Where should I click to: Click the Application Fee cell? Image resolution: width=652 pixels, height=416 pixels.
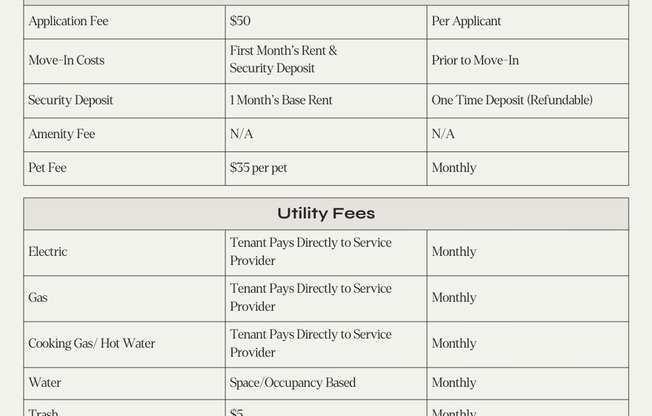tap(68, 21)
